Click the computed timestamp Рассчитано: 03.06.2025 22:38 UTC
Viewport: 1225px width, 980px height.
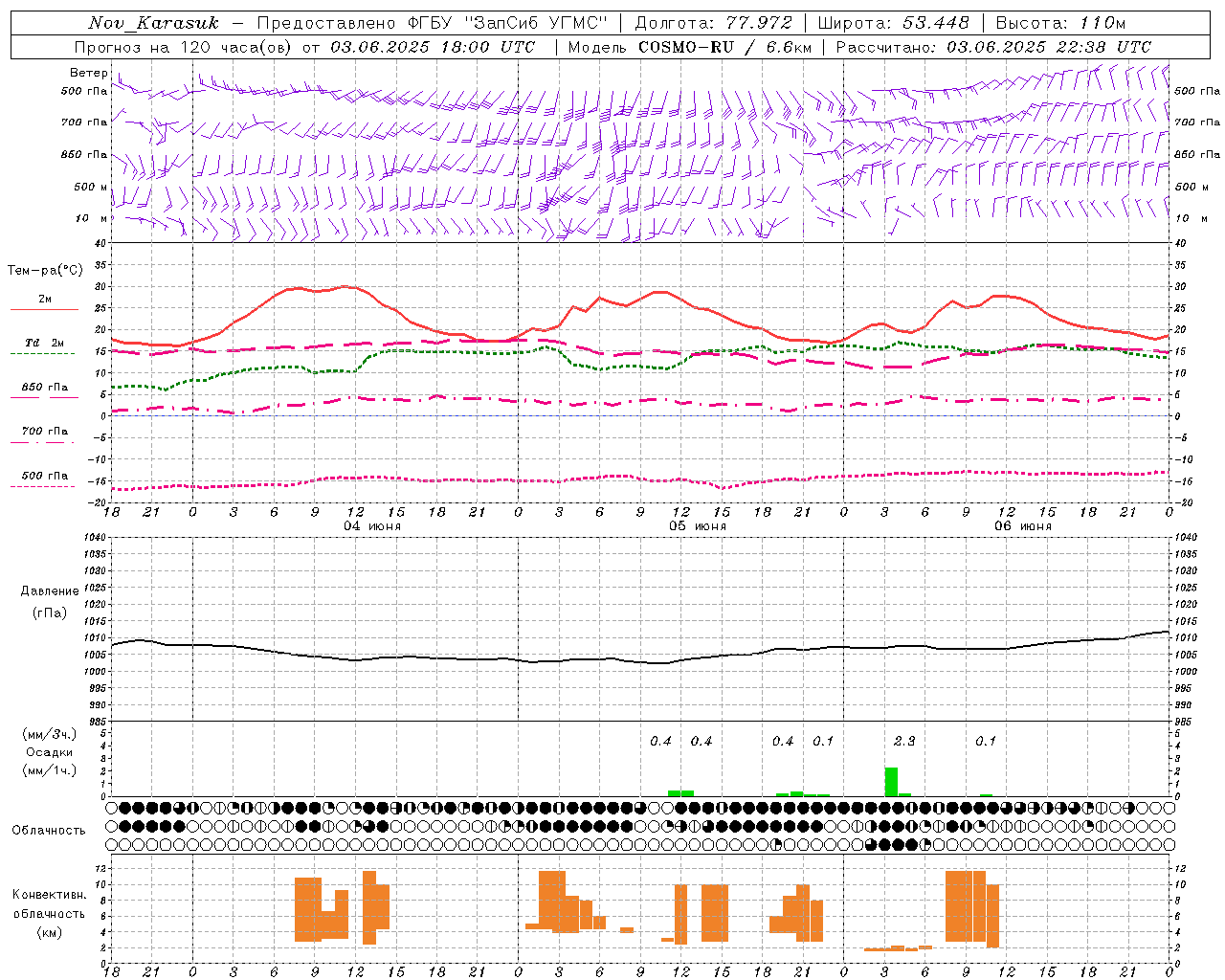[x=993, y=47]
